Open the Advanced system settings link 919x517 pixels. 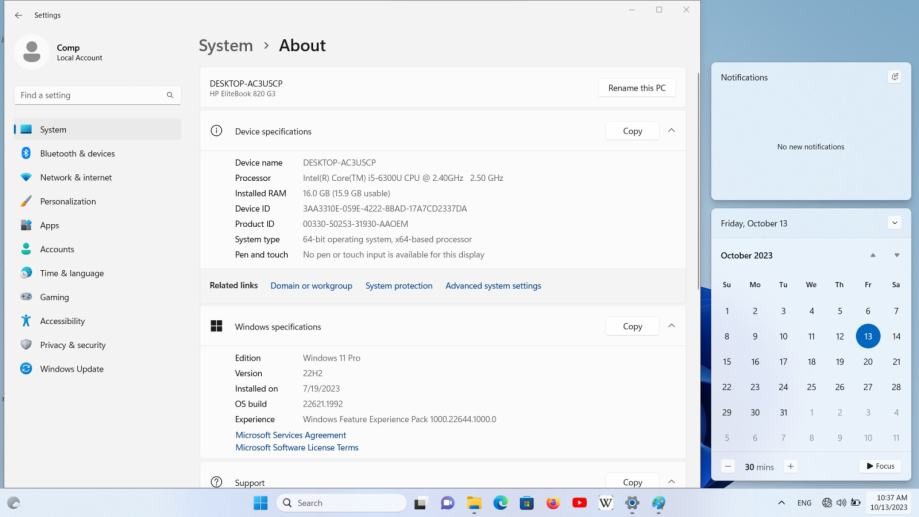(x=493, y=286)
